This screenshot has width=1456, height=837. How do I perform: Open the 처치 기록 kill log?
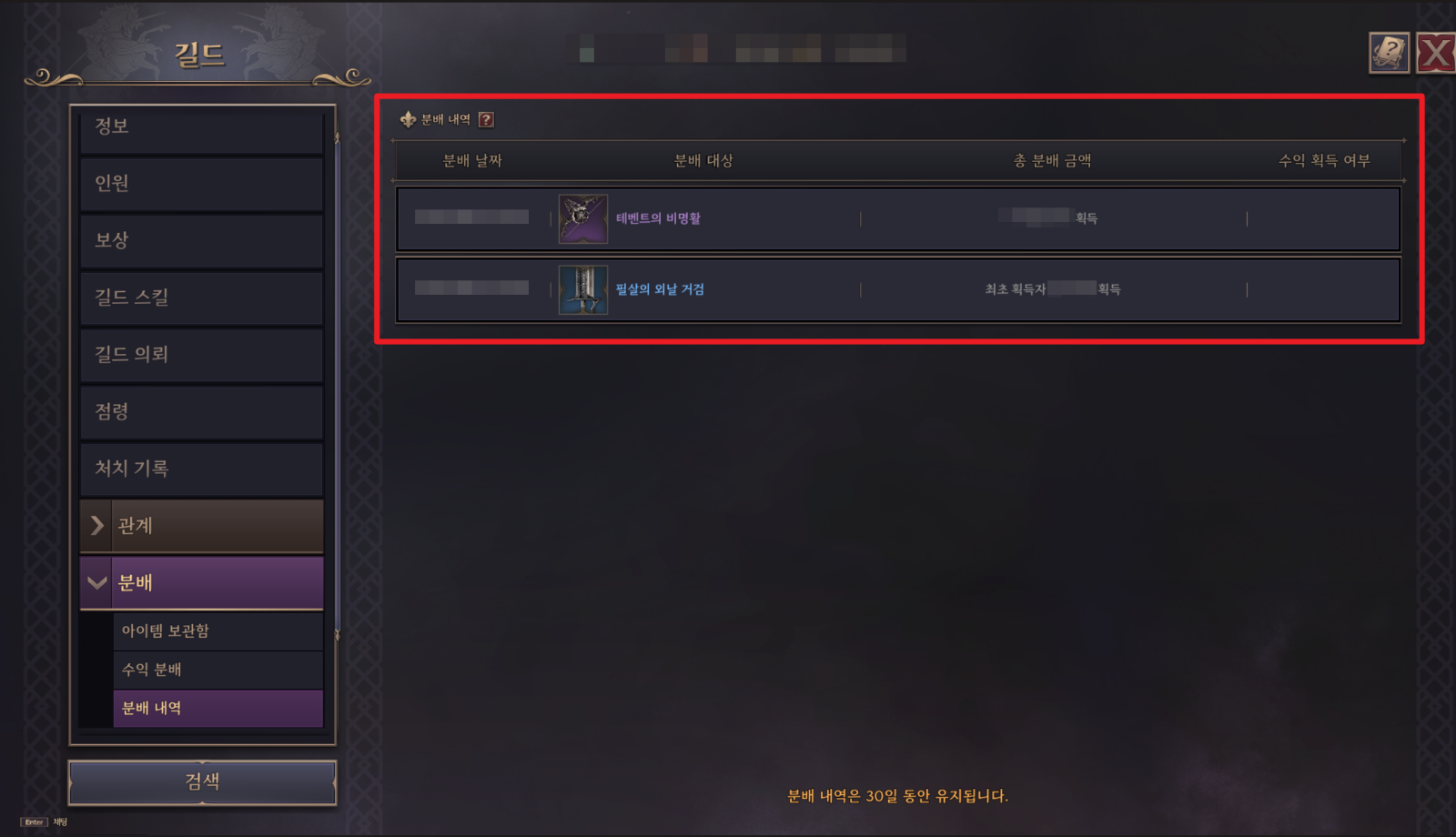tap(202, 469)
